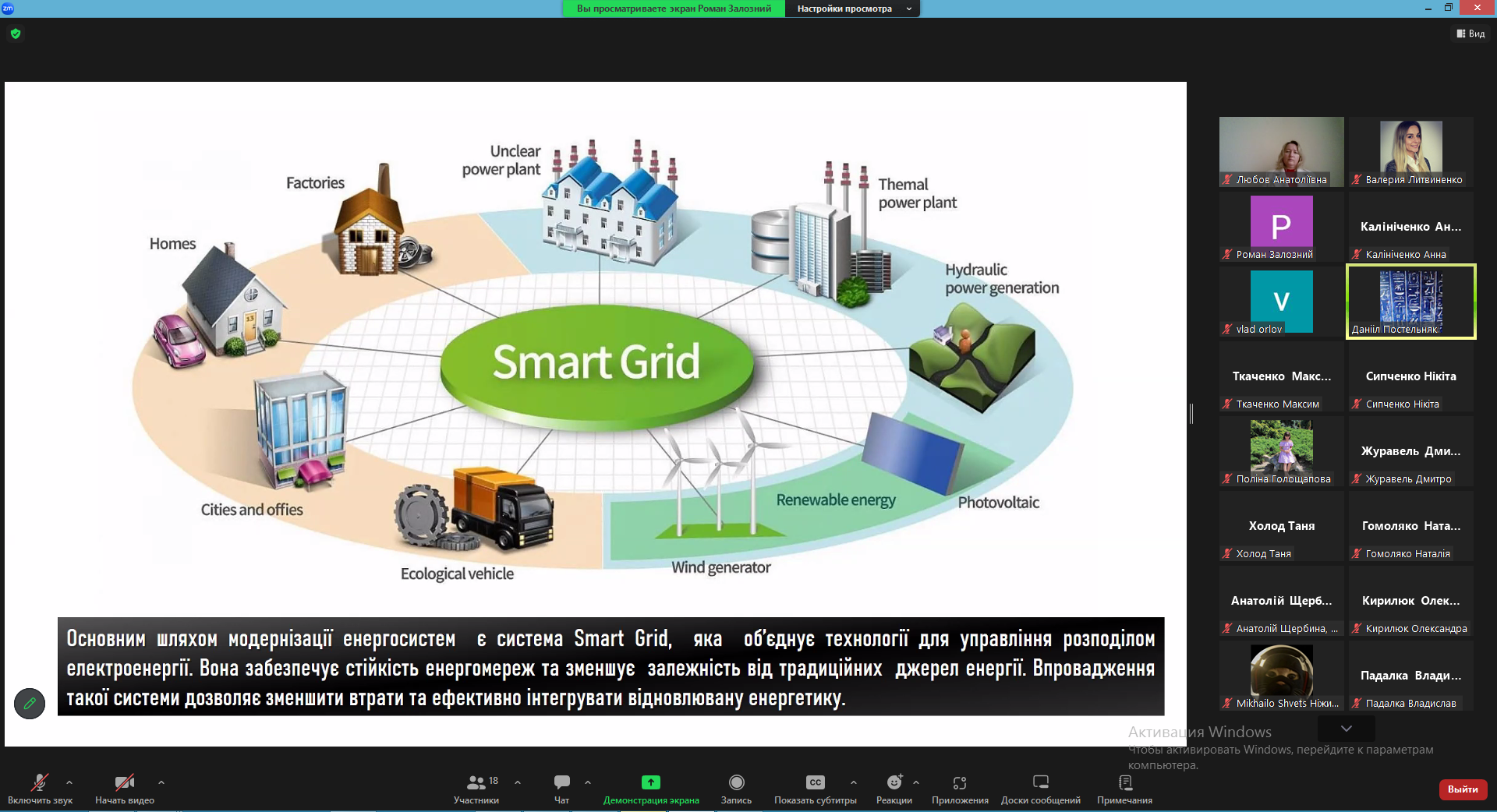1497x812 pixels.
Task: Open the Участники participants panel
Action: pyautogui.click(x=476, y=789)
